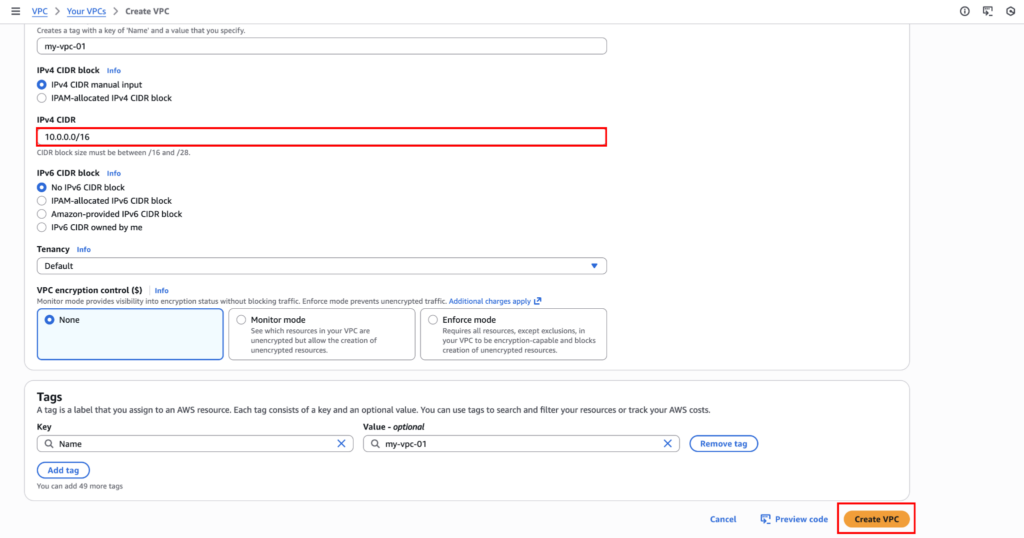Click the Remove tag button
Screen dimensions: 1024x538
tap(723, 443)
